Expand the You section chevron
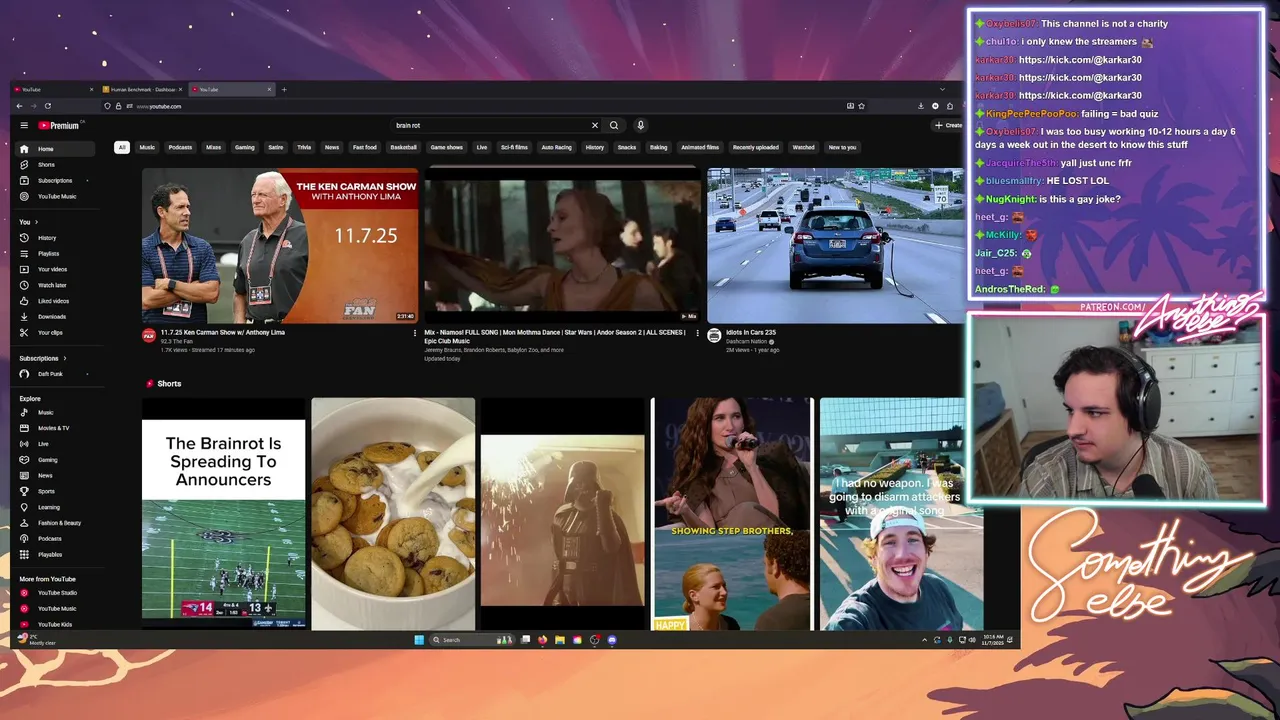 click(x=36, y=222)
